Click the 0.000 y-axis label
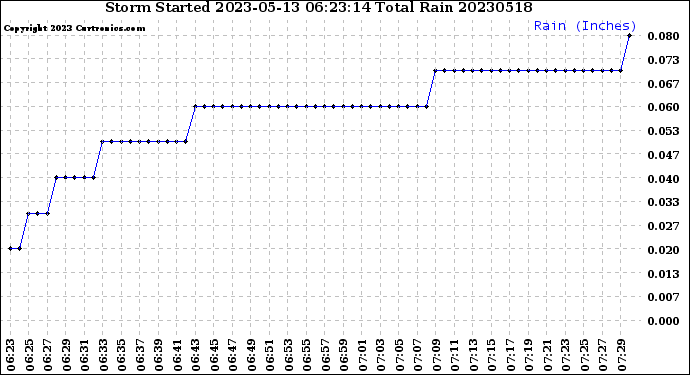The height and width of the screenshot is (375, 690). (x=663, y=321)
